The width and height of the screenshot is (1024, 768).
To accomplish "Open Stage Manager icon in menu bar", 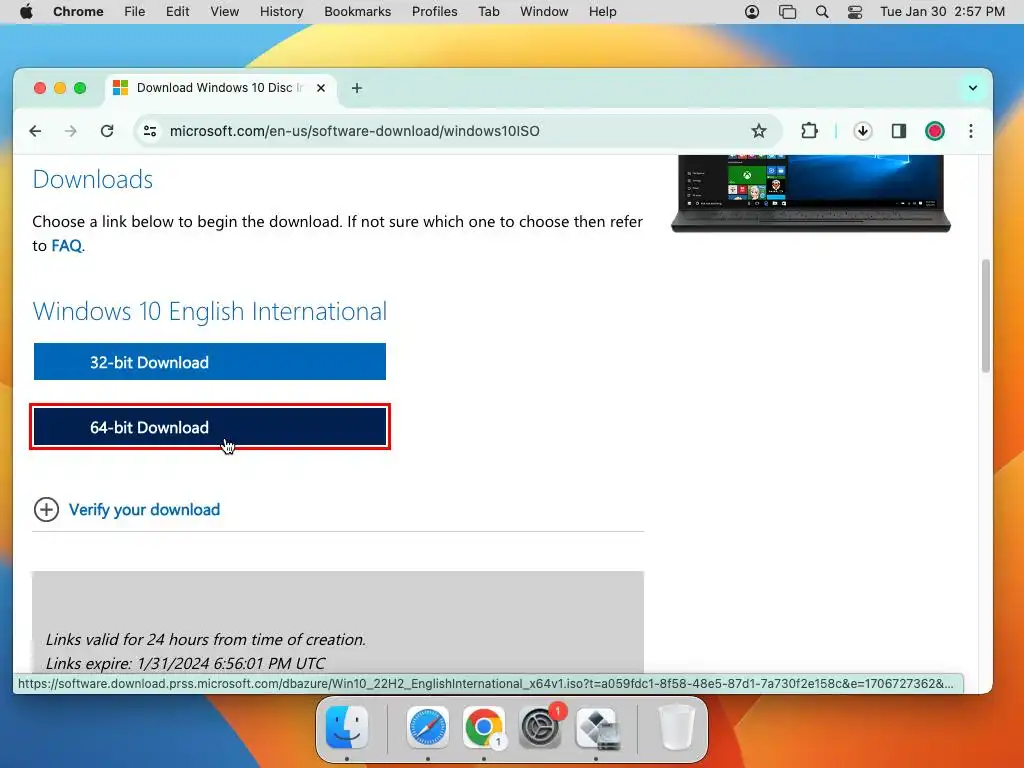I will pos(788,12).
